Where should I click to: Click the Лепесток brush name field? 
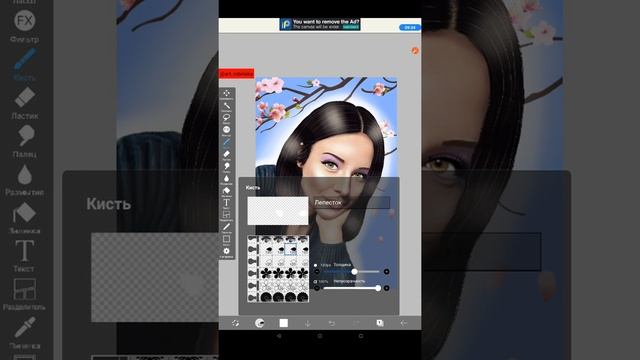(352, 202)
